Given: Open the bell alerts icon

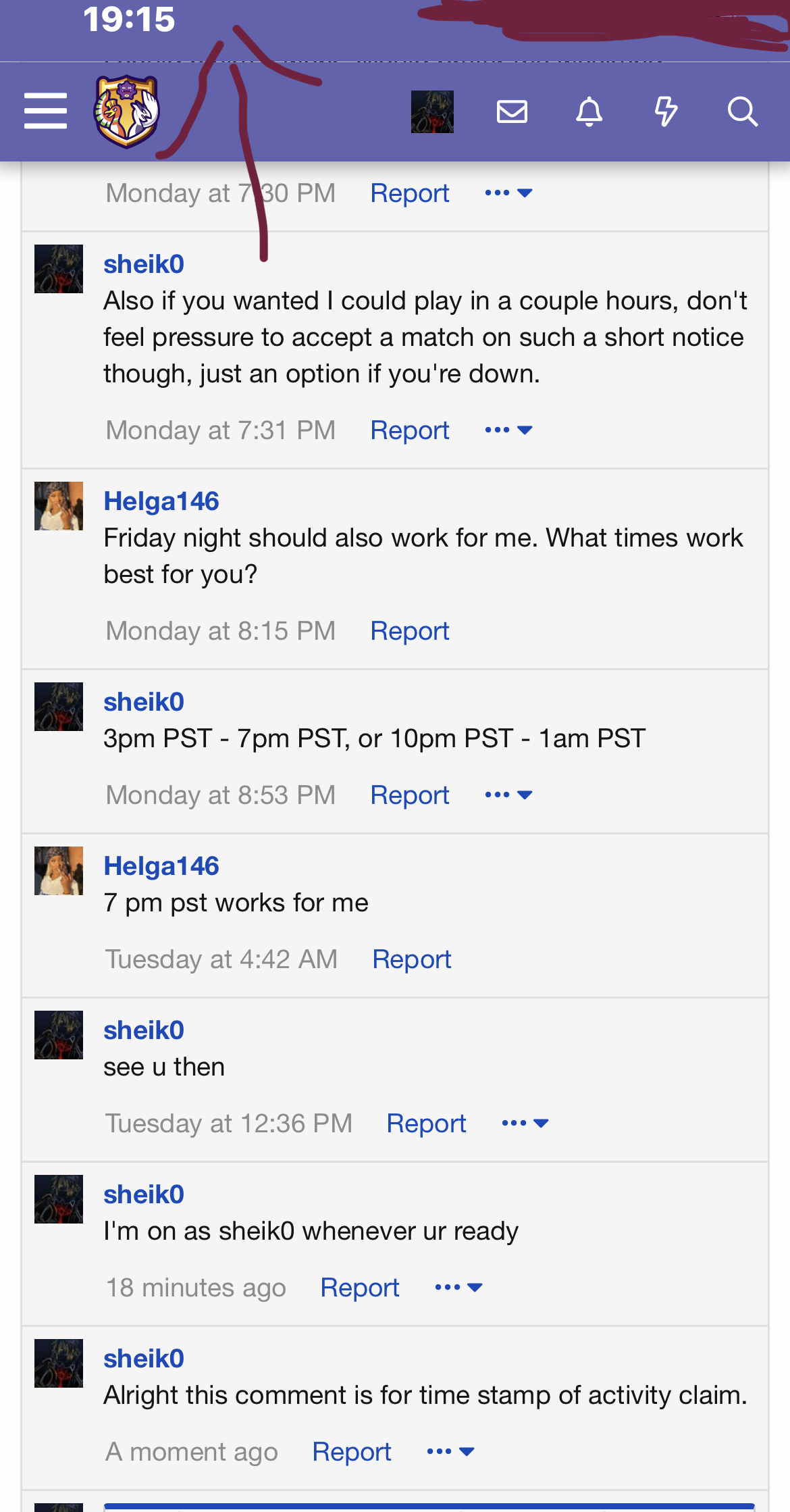Looking at the screenshot, I should click(589, 111).
